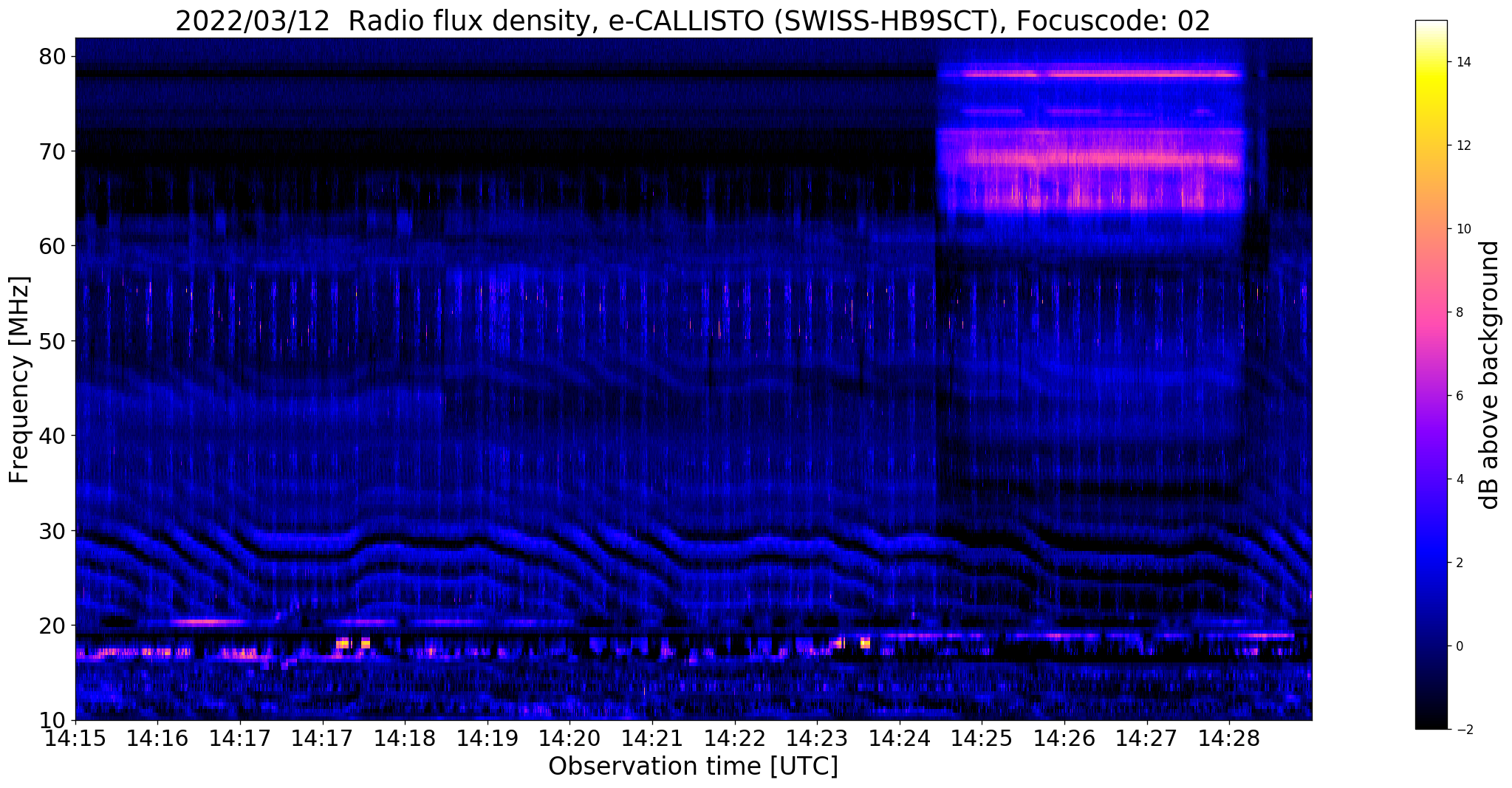This screenshot has width=1512, height=788.
Task: Click the colorbar tick label 14
Action: (1463, 62)
